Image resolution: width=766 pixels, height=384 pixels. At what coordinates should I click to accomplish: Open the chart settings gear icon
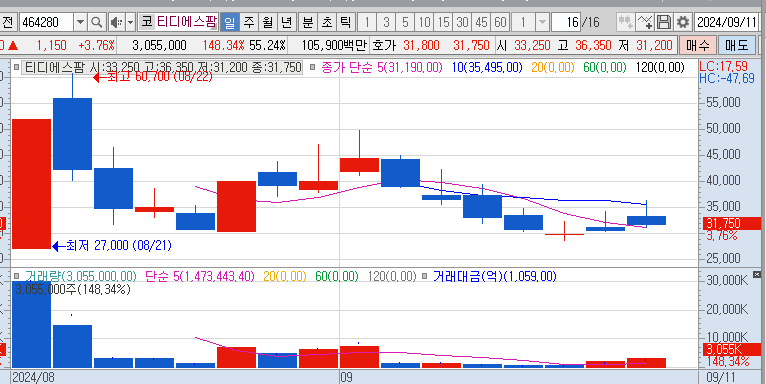[683, 22]
